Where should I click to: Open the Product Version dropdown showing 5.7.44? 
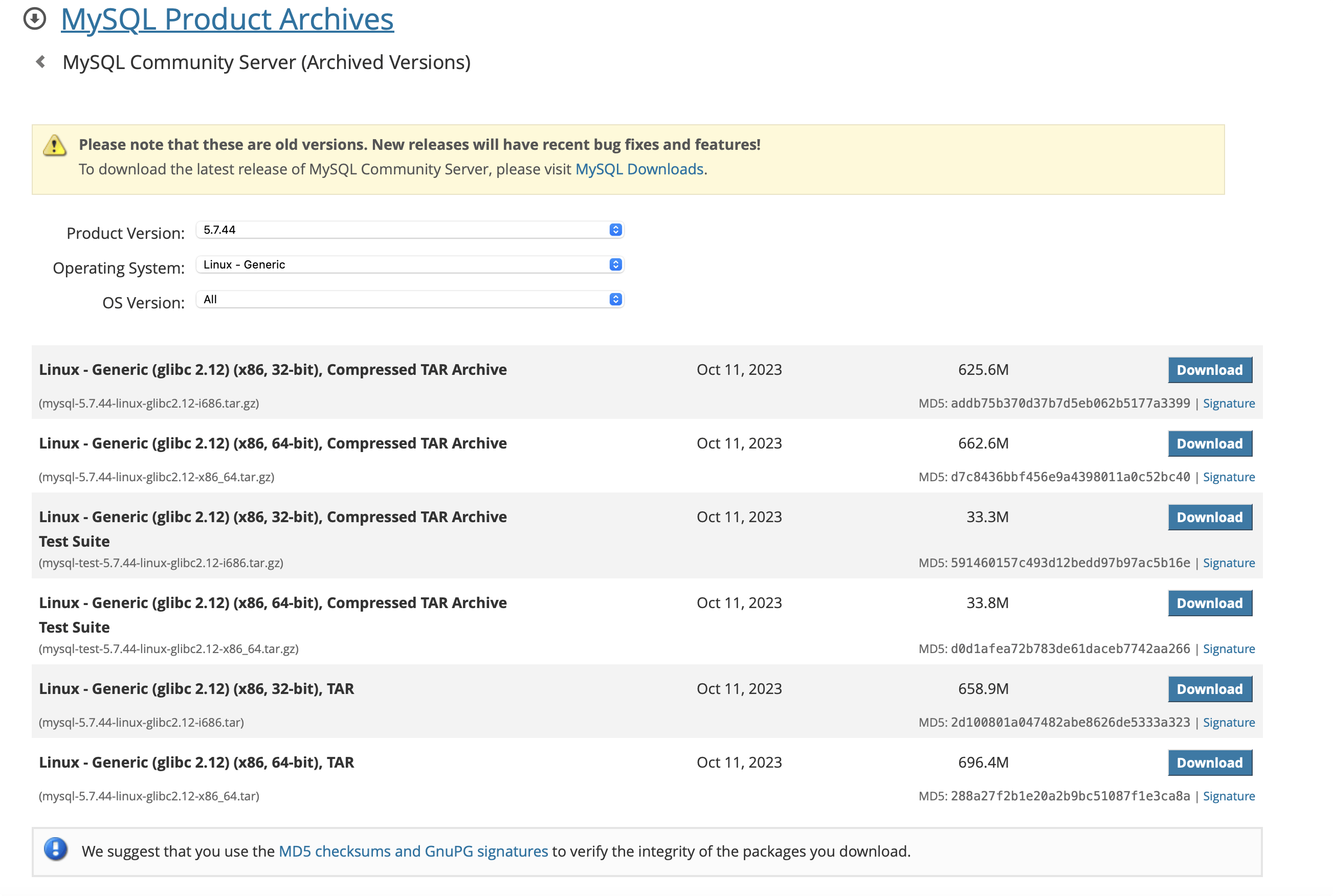click(x=410, y=230)
